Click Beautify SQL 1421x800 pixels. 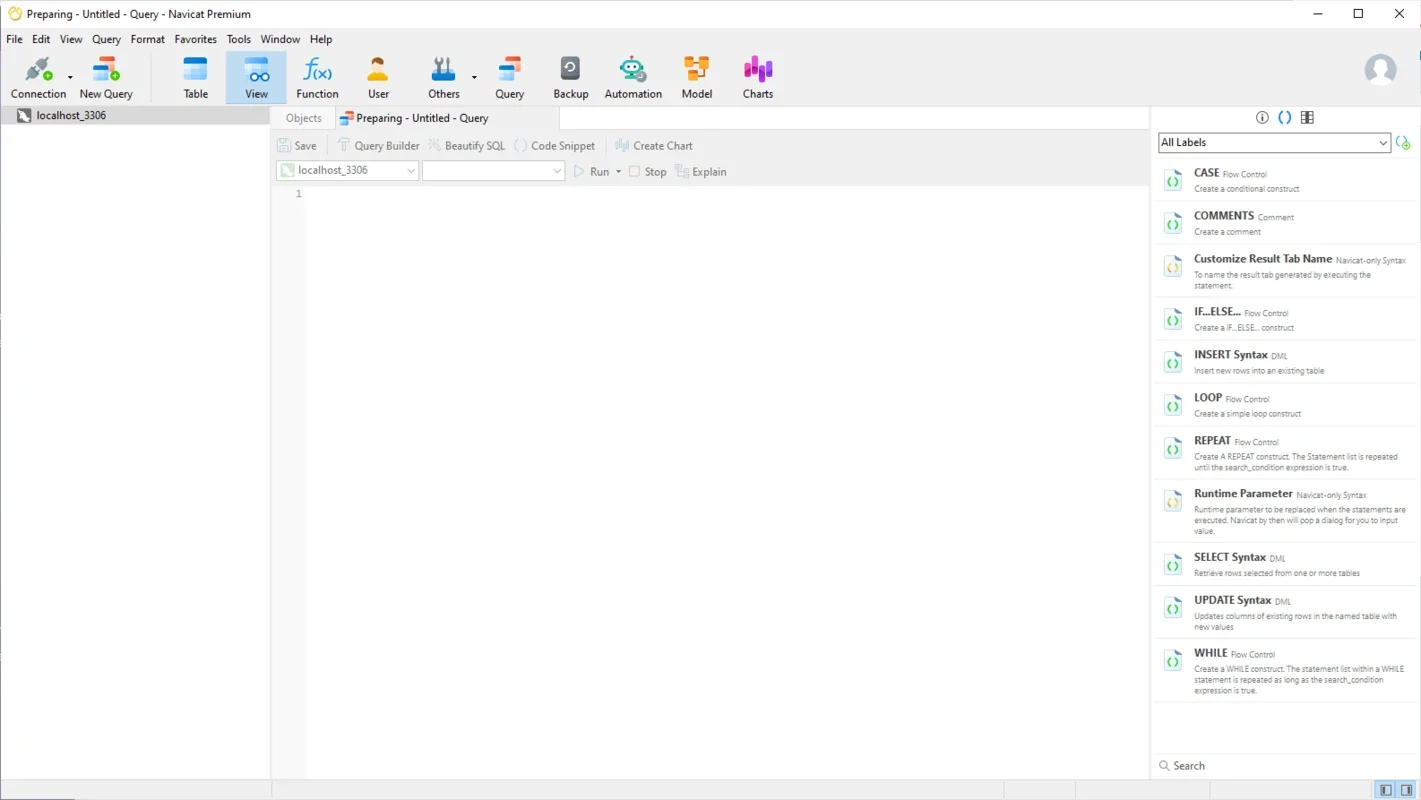tap(467, 145)
